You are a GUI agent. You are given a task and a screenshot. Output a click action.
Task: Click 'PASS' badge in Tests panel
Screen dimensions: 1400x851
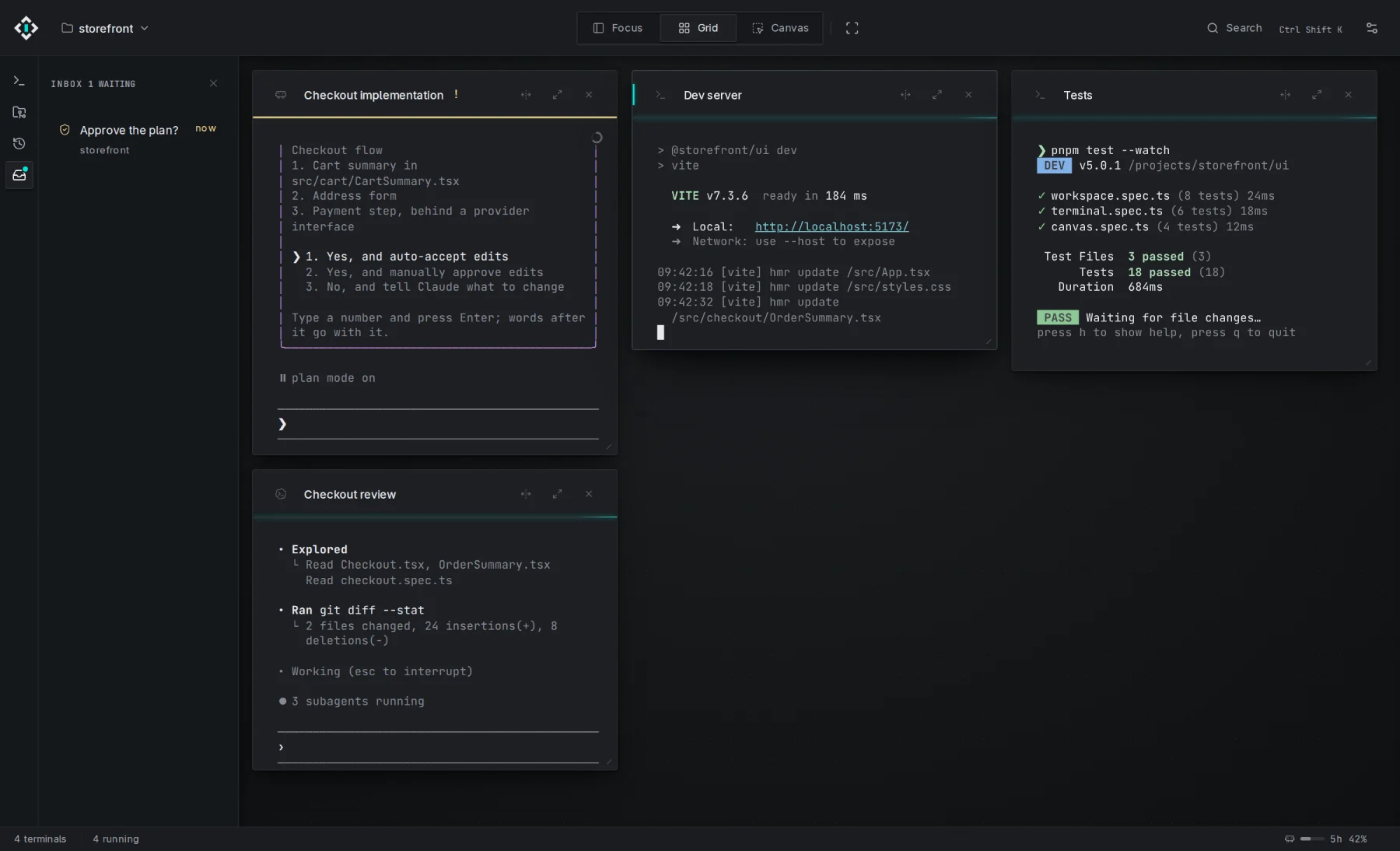pyautogui.click(x=1057, y=317)
